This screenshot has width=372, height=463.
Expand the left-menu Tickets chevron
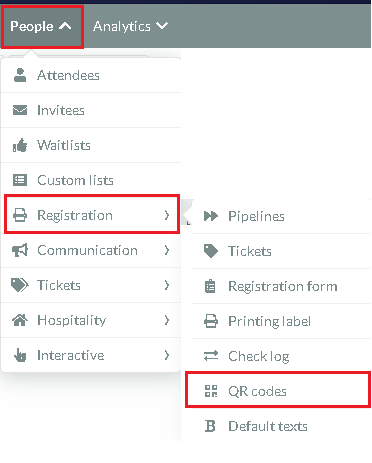tap(167, 285)
